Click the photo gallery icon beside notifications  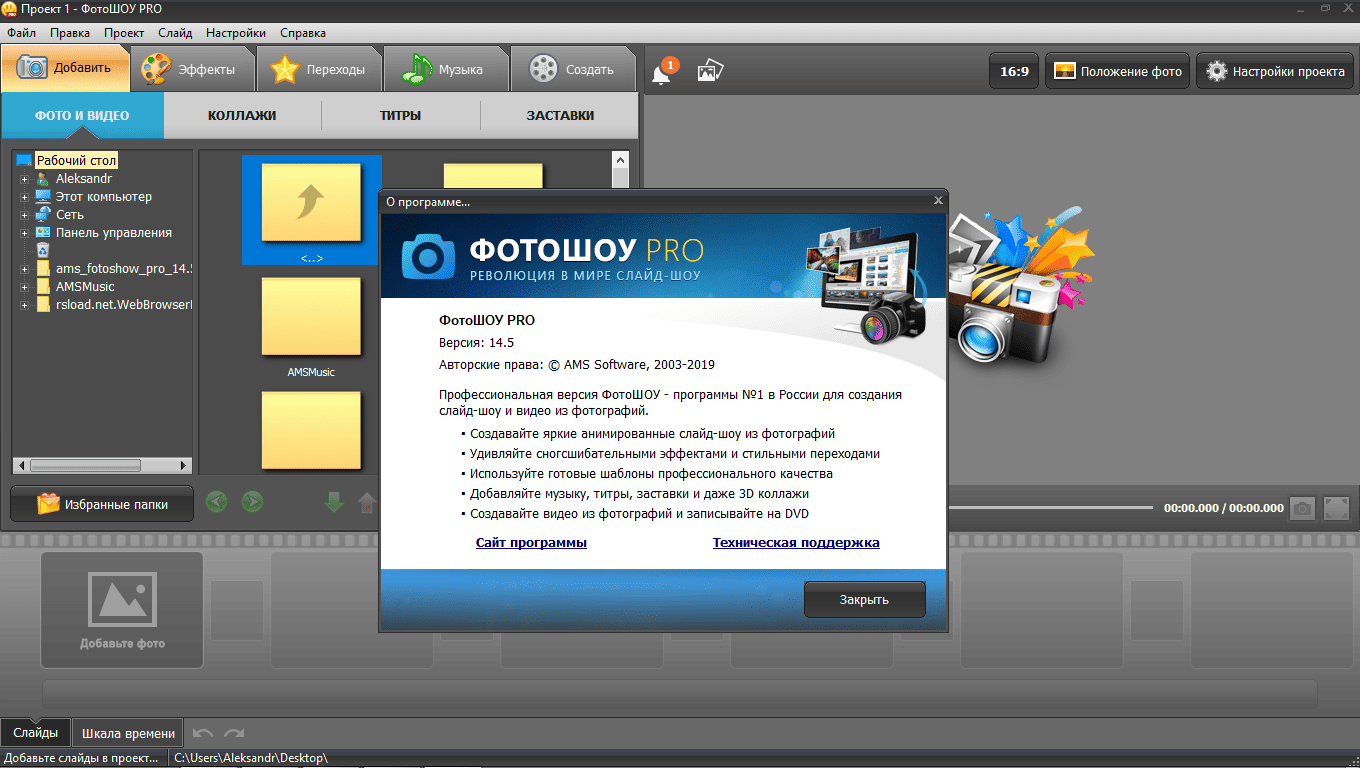click(710, 71)
